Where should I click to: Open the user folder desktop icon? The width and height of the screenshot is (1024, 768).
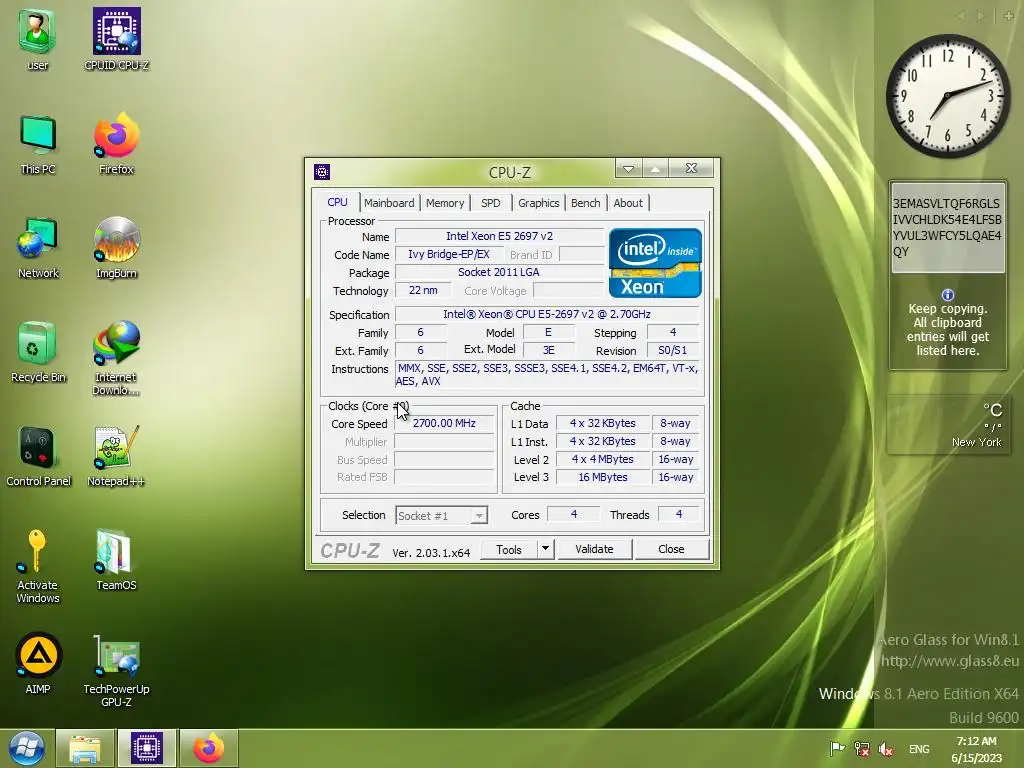point(37,39)
